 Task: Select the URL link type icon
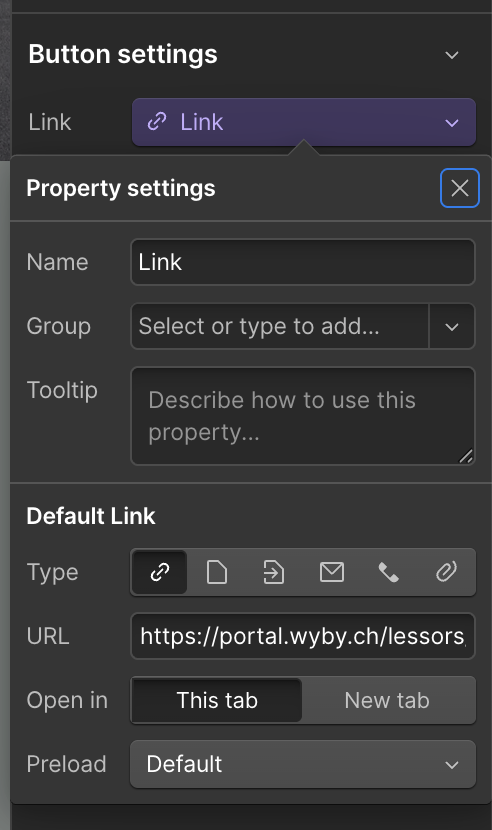click(x=159, y=572)
